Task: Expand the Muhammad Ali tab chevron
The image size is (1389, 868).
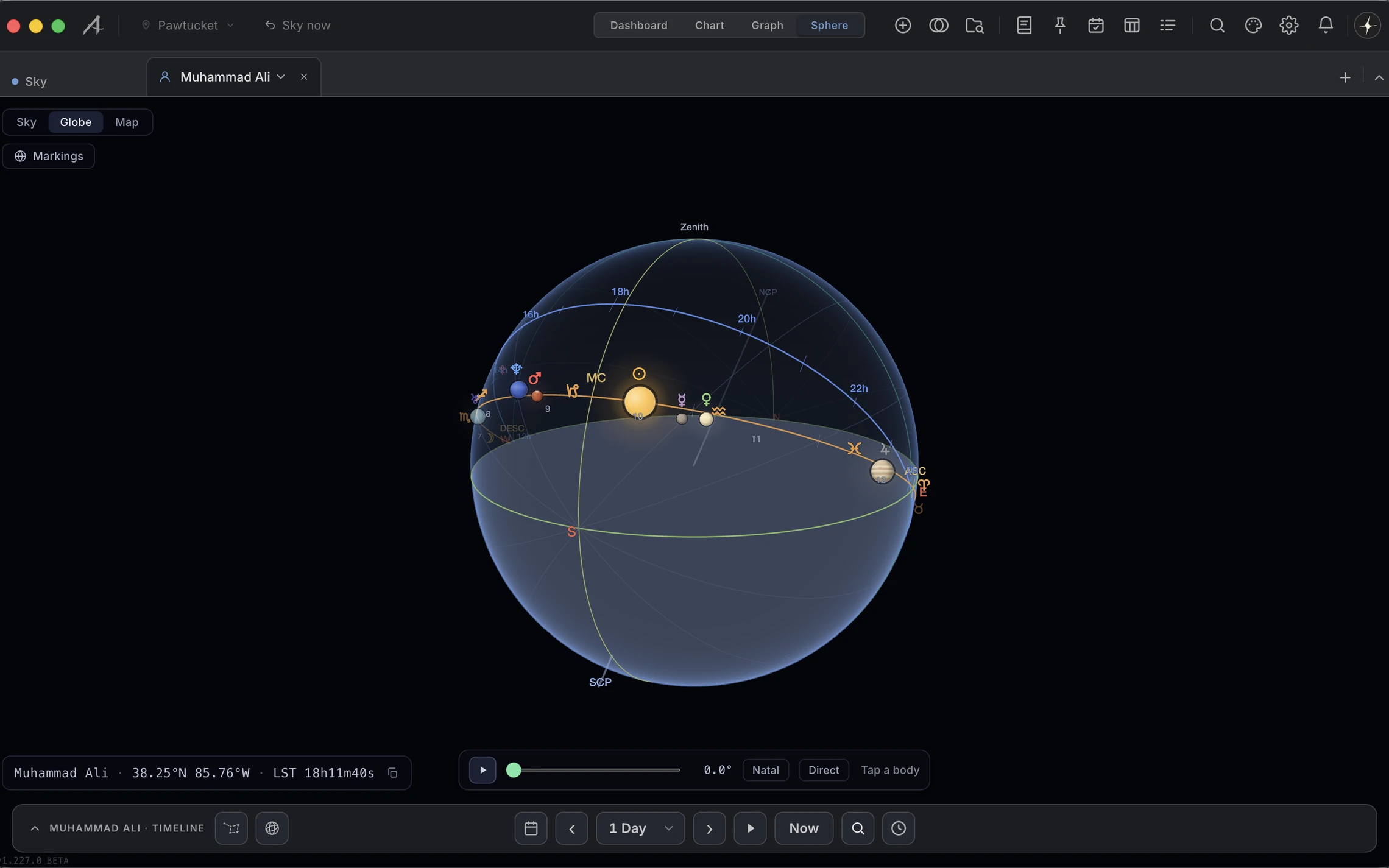Action: [281, 77]
